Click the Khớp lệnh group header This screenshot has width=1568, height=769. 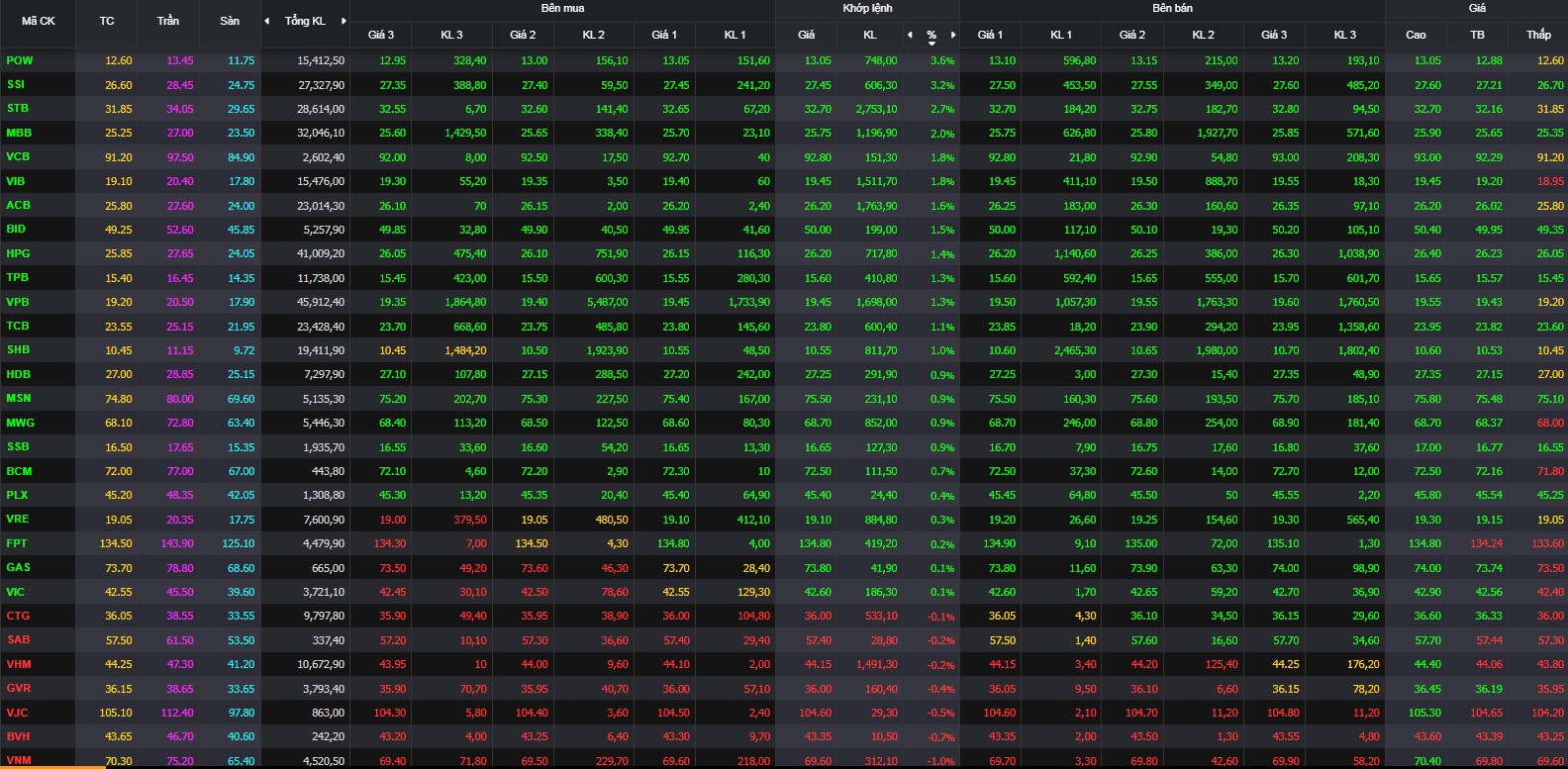point(867,8)
